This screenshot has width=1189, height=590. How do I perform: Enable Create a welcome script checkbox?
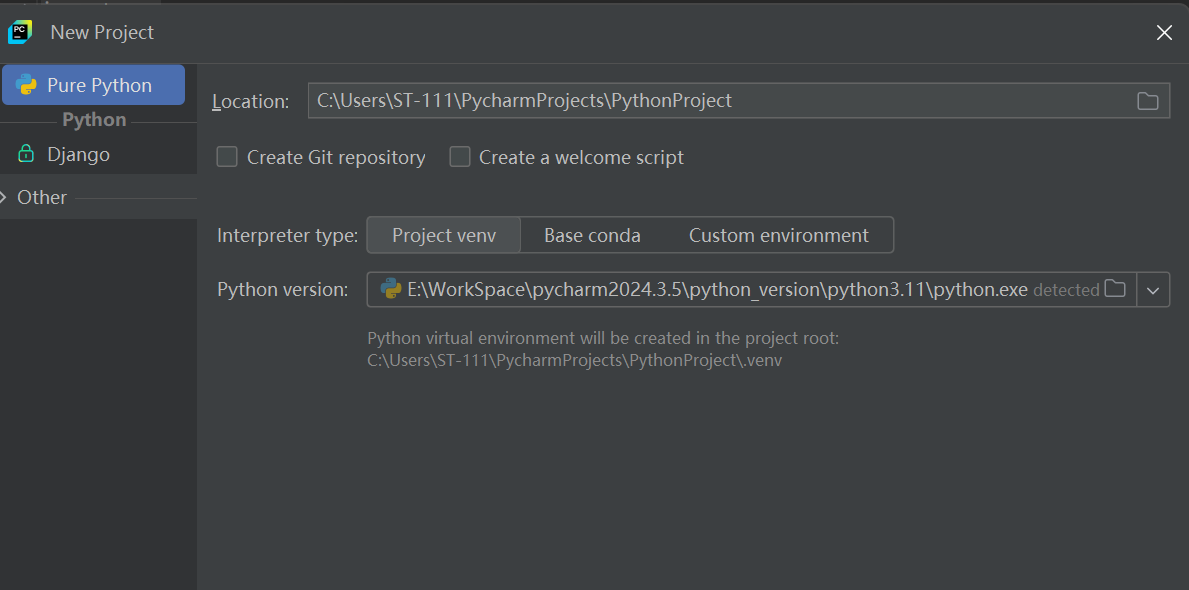(460, 157)
